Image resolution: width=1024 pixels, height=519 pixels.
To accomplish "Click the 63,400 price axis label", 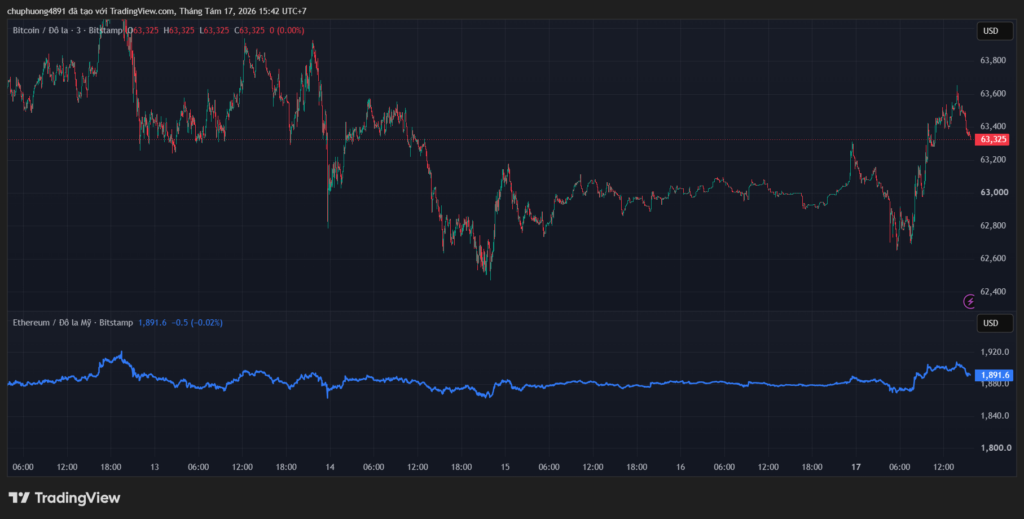I will coord(993,126).
